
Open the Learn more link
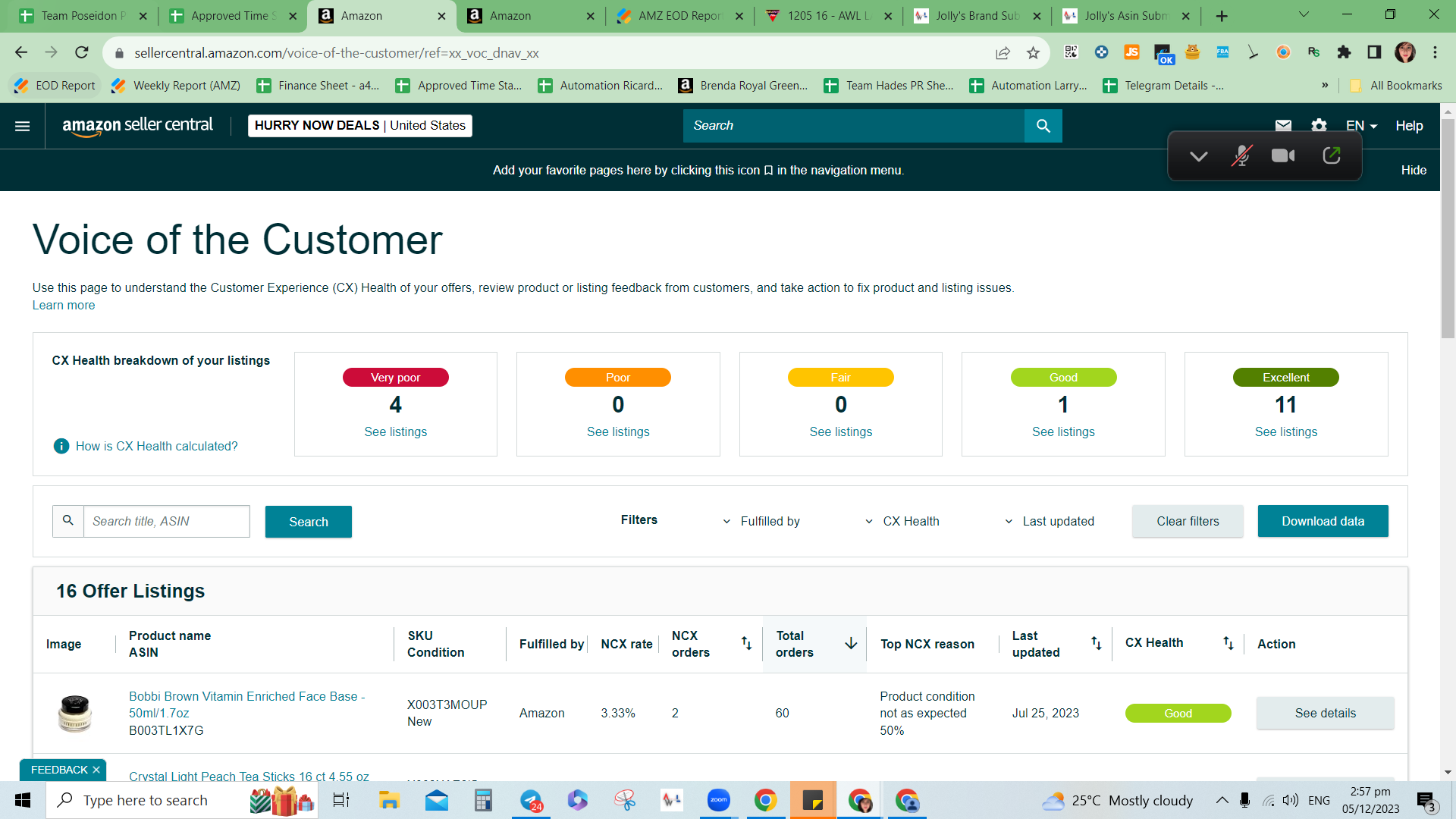click(64, 305)
